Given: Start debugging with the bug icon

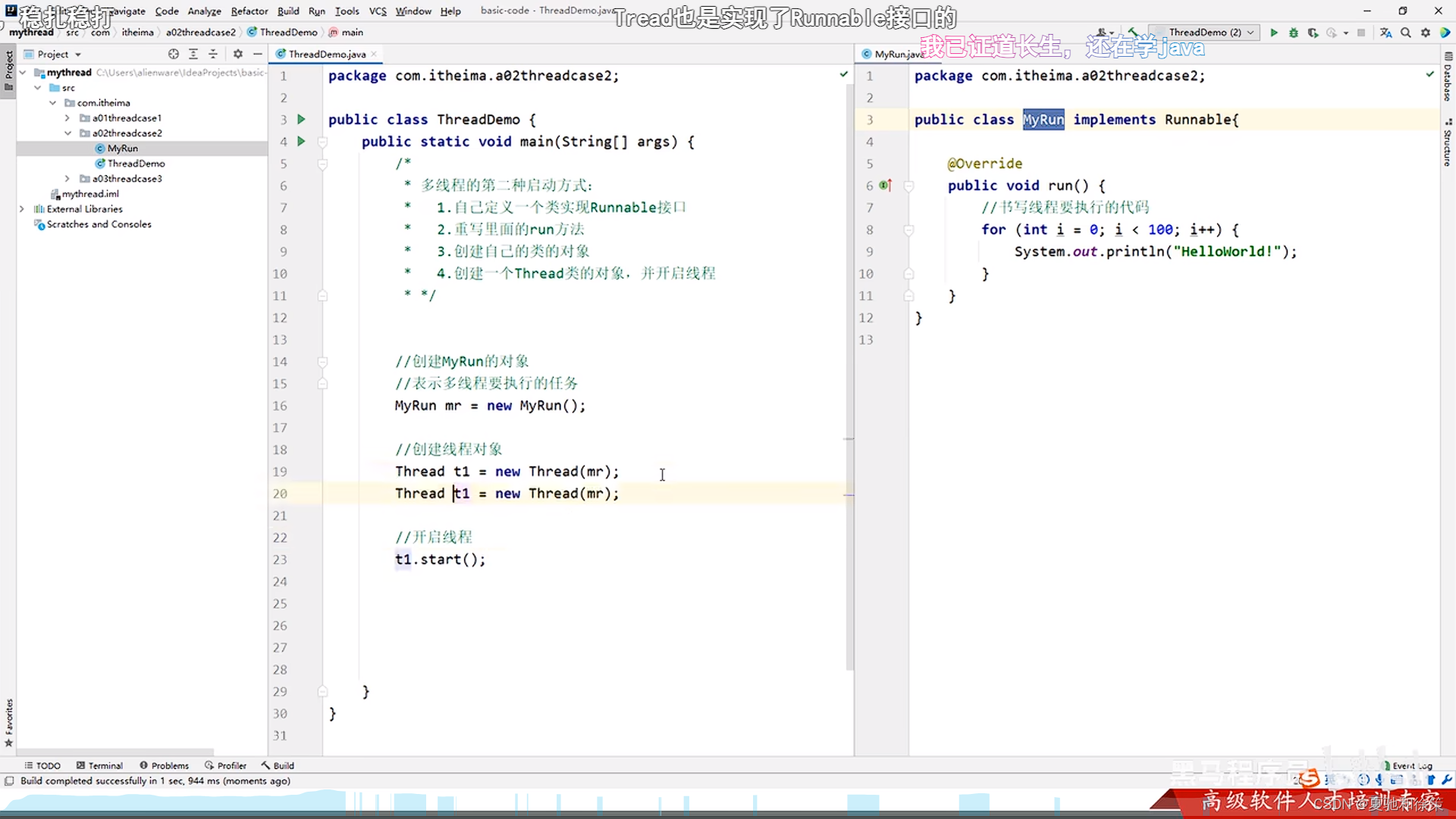Looking at the screenshot, I should 1294,33.
